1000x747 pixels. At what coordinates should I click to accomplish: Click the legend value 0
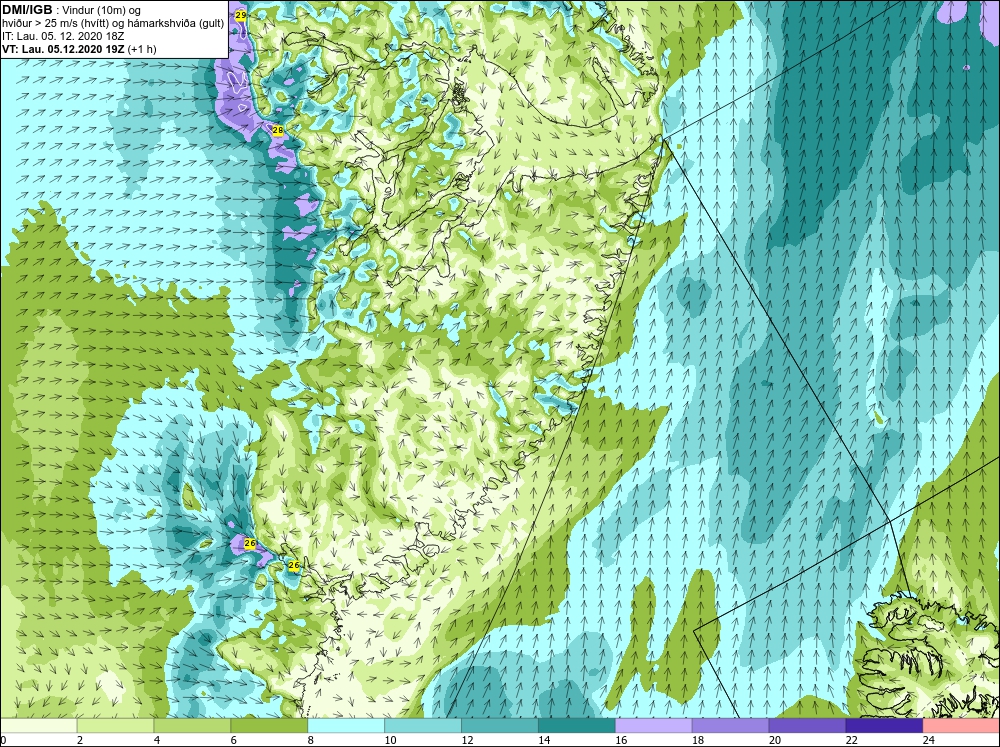[x=3, y=740]
